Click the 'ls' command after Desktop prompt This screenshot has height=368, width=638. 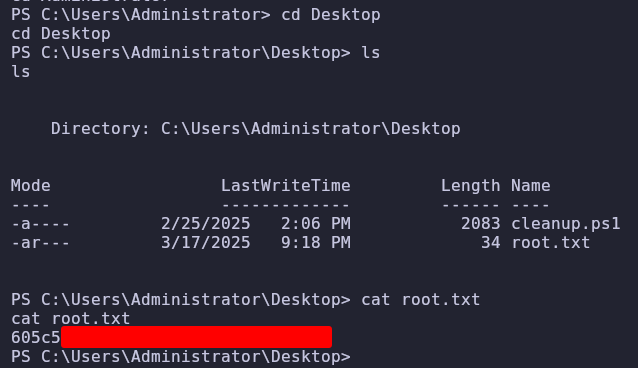point(371,53)
